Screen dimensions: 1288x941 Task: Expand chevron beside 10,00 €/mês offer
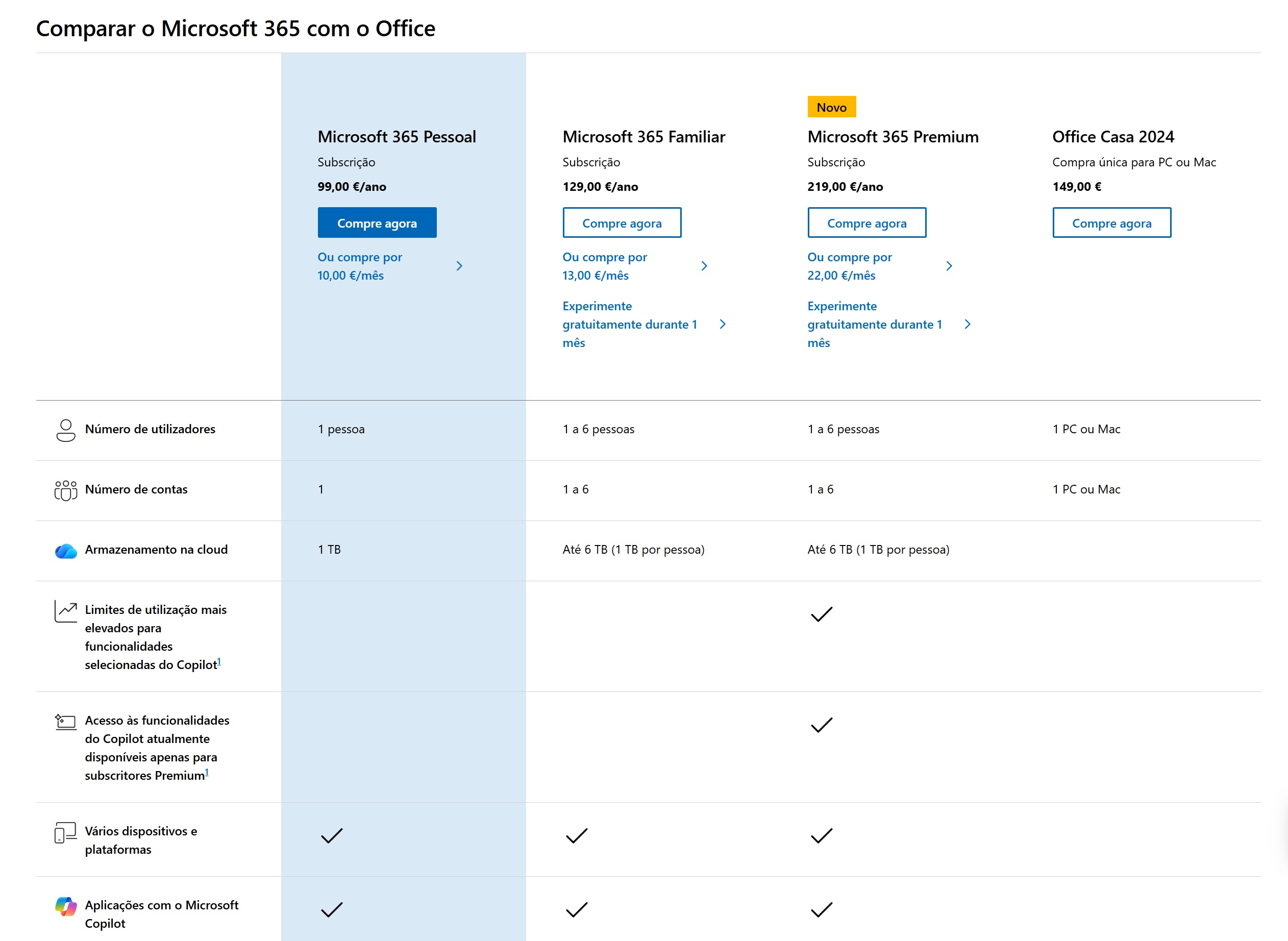point(459,266)
